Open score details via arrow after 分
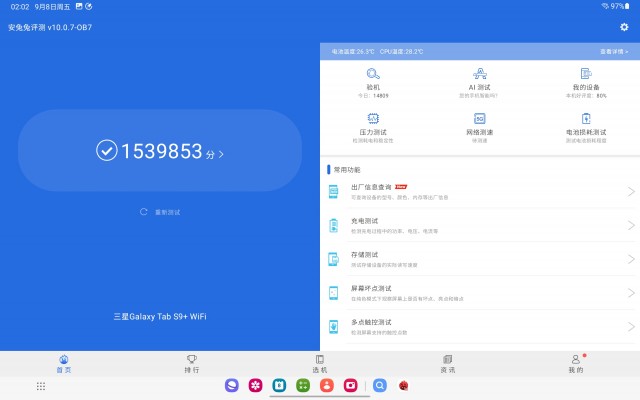The image size is (640, 400). (221, 155)
